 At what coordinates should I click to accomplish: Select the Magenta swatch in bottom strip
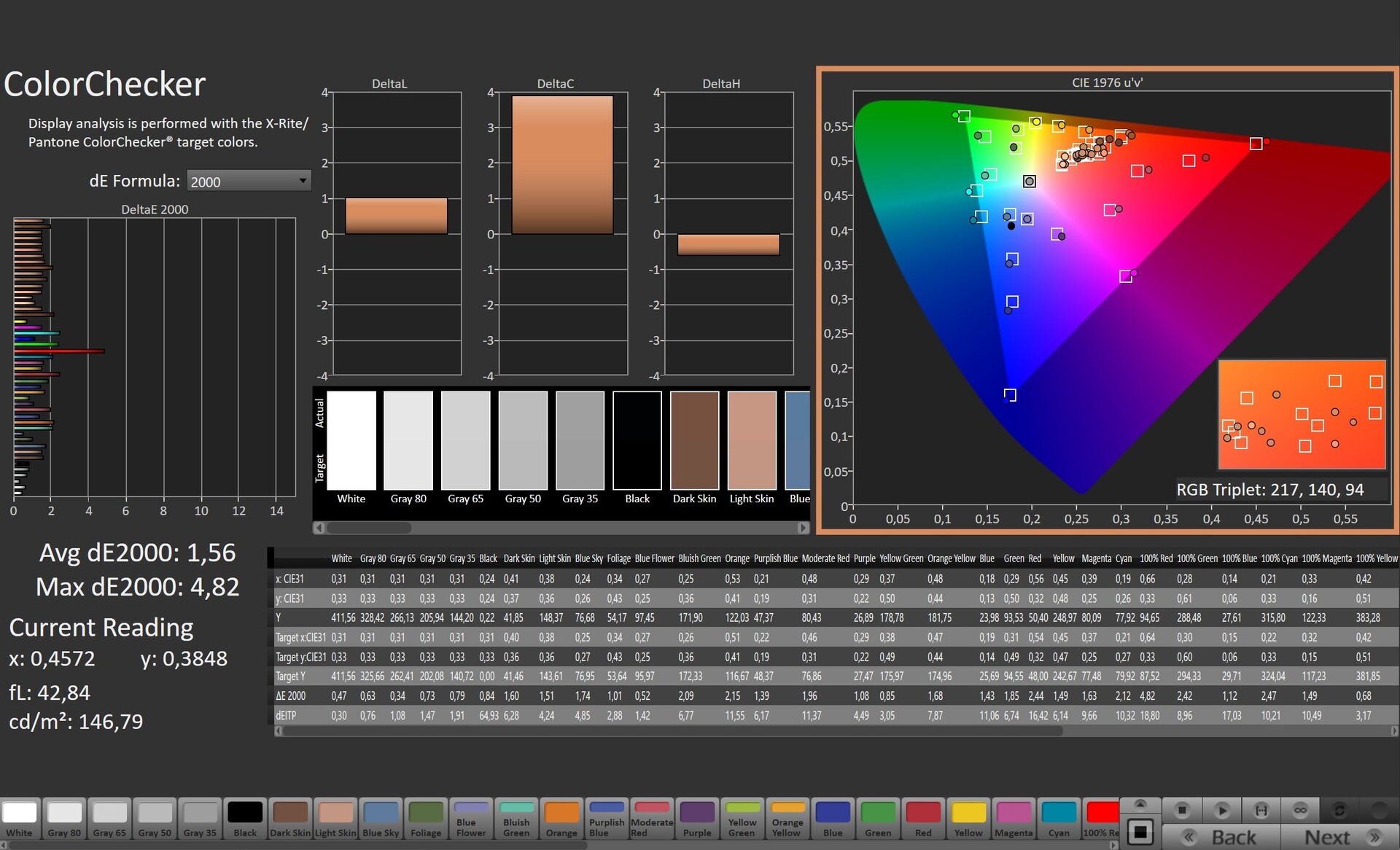click(1014, 819)
